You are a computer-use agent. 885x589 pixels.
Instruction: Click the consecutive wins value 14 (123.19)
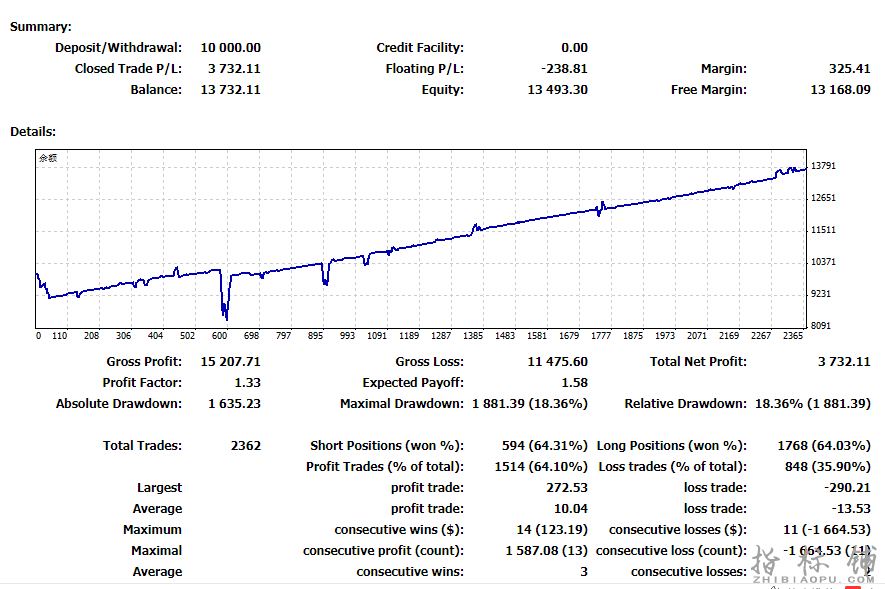552,529
